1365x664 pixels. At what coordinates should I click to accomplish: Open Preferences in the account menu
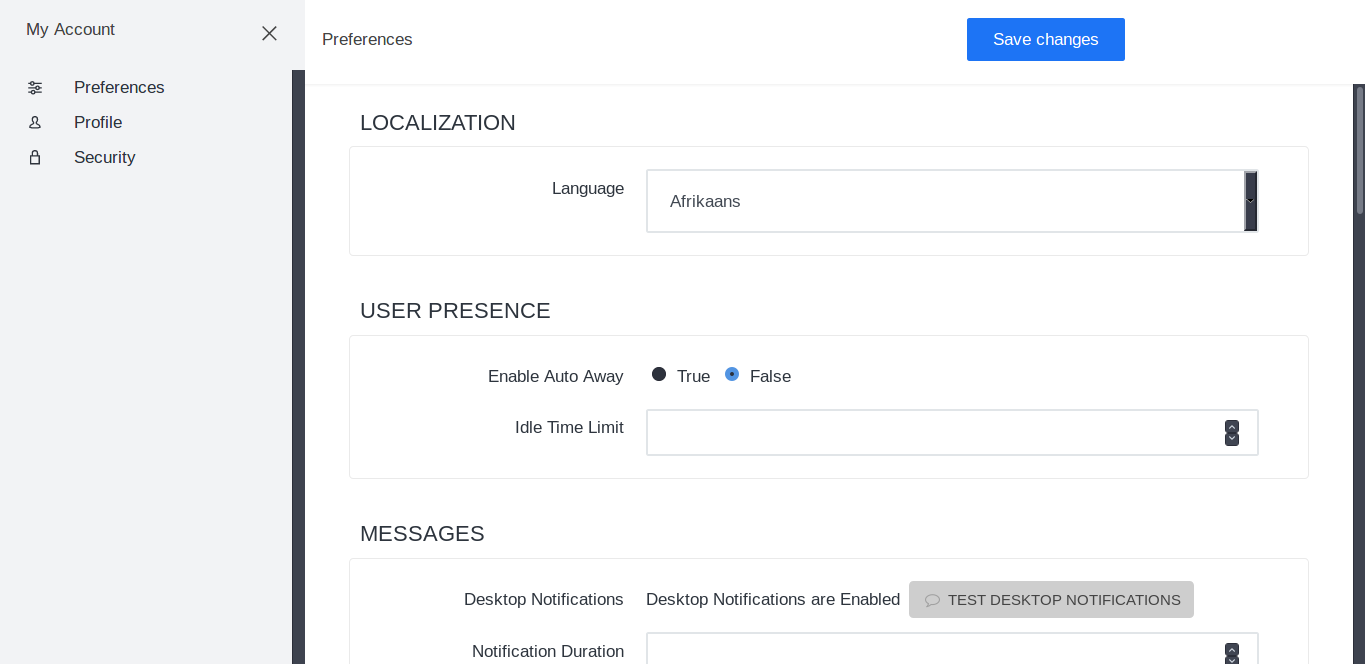[x=119, y=88]
